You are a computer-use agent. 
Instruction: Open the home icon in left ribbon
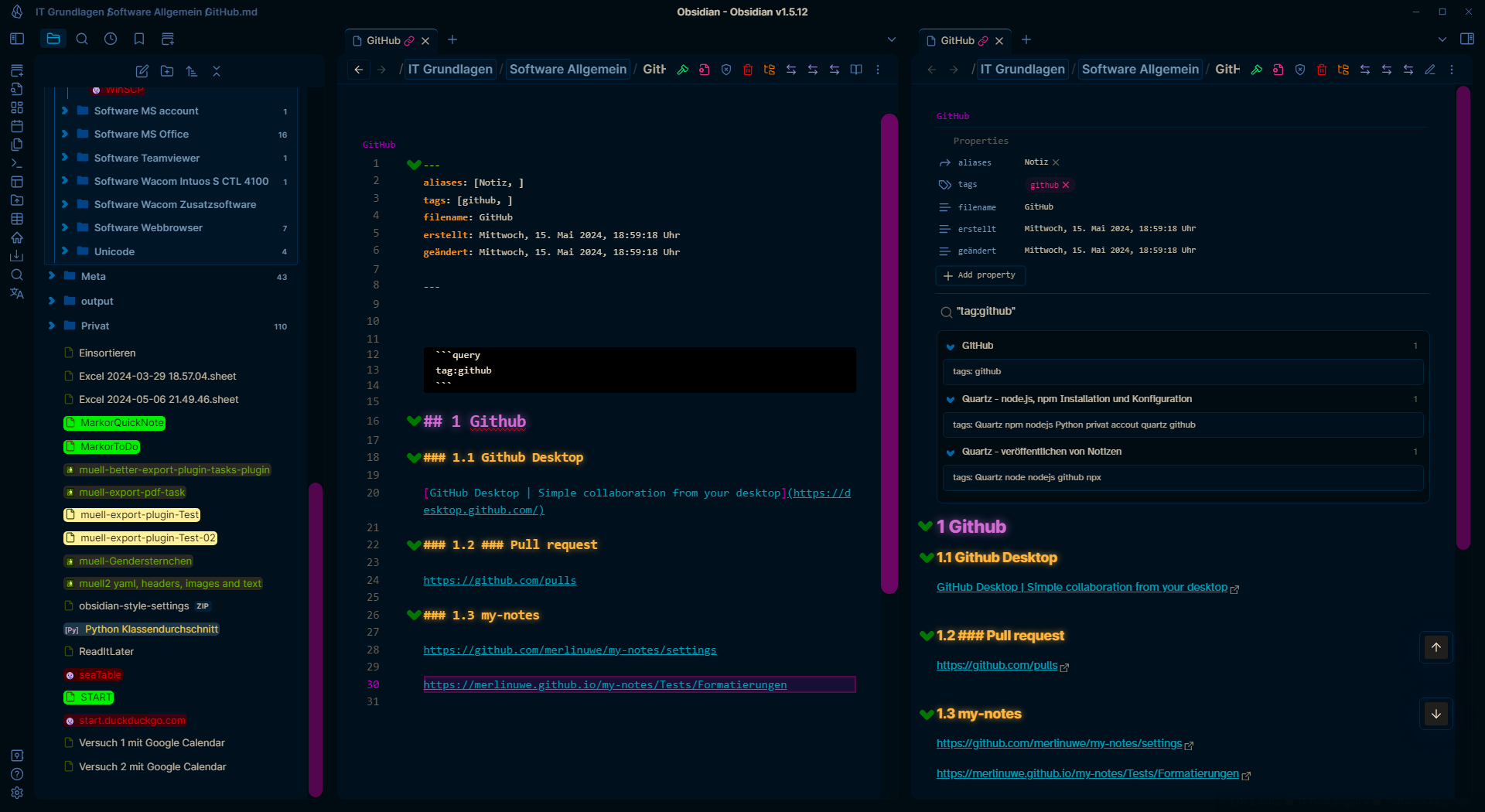tap(17, 237)
